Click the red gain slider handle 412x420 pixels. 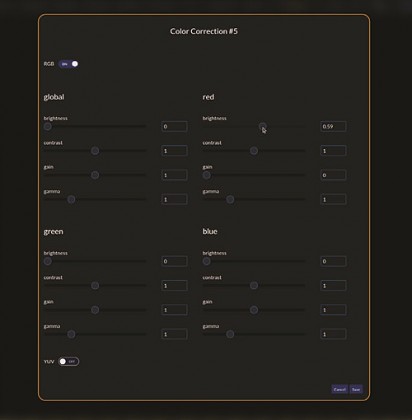[x=207, y=175]
